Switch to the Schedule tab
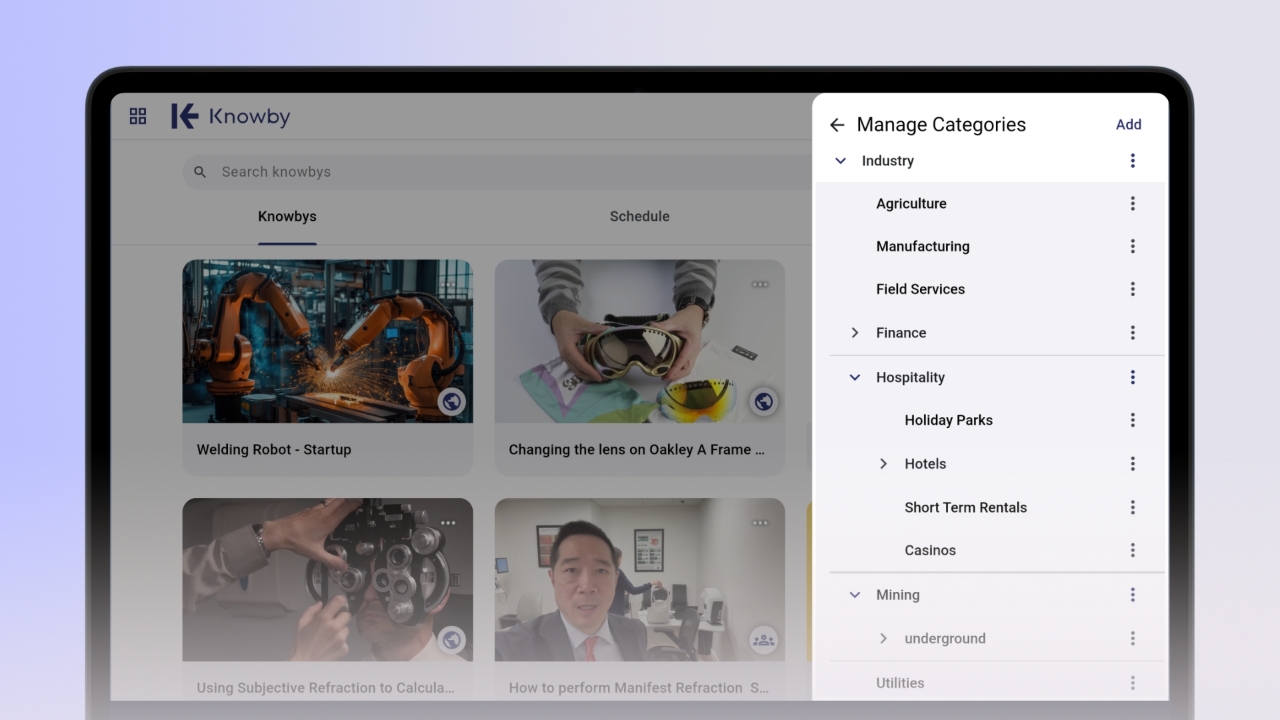1280x720 pixels. coord(639,217)
